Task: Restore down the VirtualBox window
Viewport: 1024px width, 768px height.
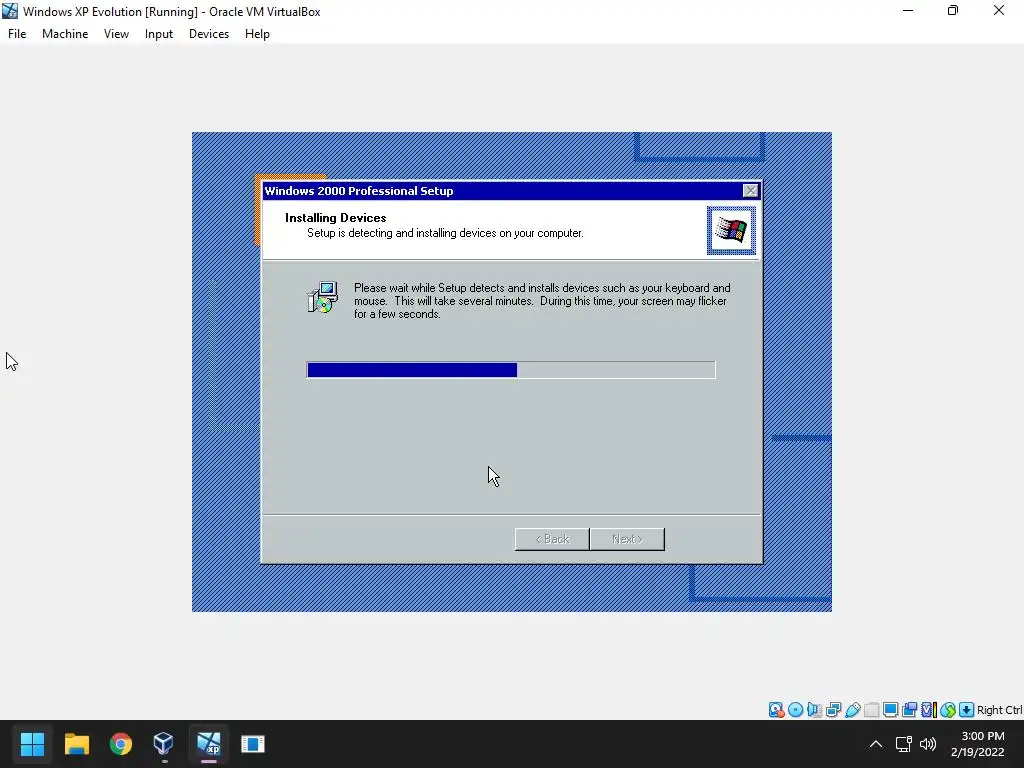Action: tap(953, 10)
